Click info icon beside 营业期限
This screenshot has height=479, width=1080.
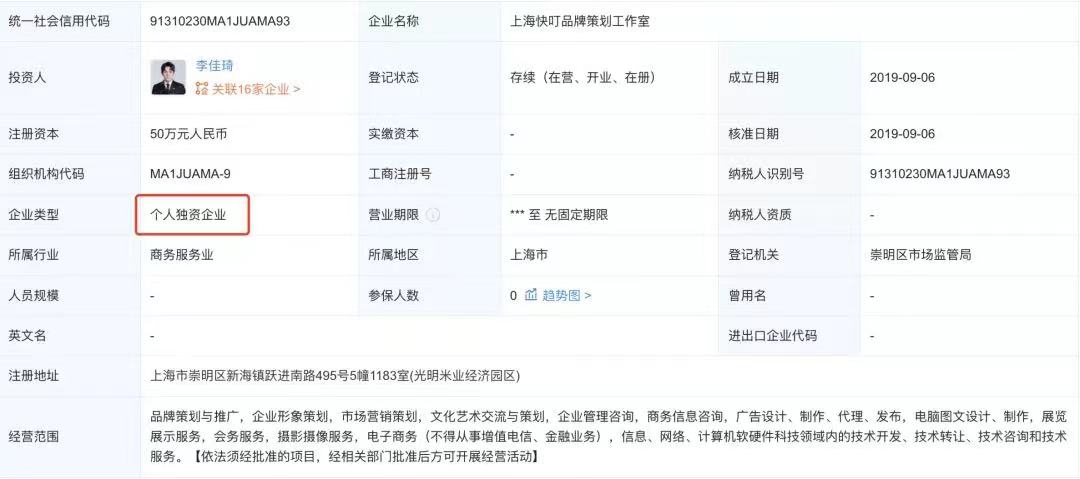(x=433, y=215)
